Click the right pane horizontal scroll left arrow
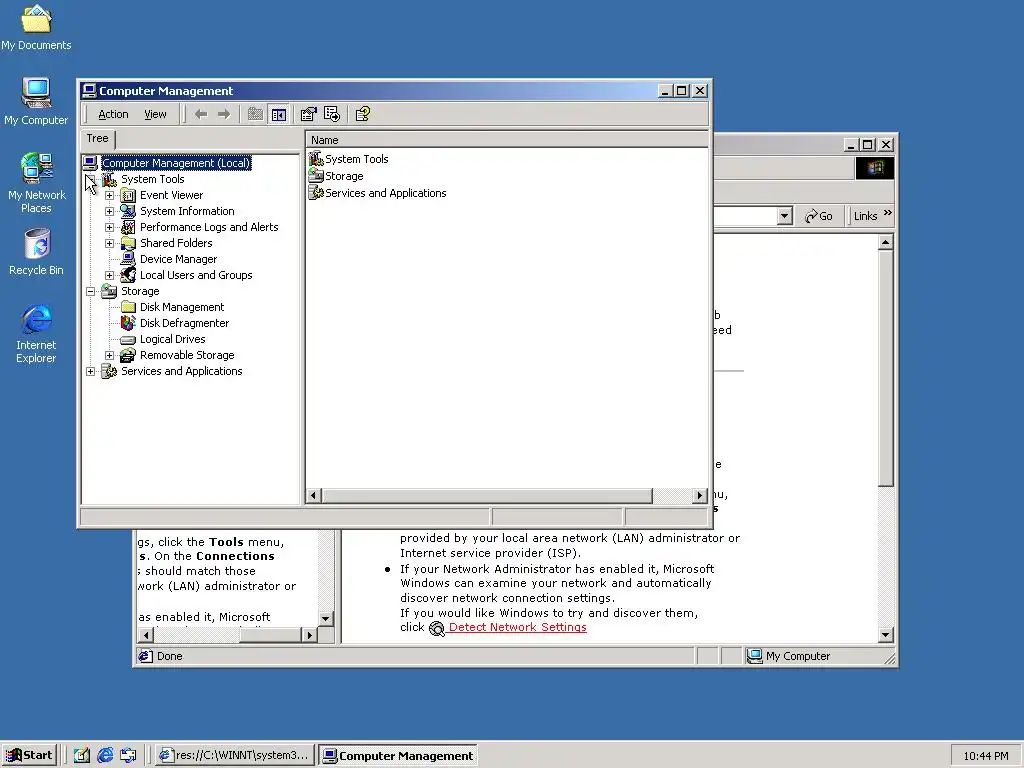 [313, 496]
